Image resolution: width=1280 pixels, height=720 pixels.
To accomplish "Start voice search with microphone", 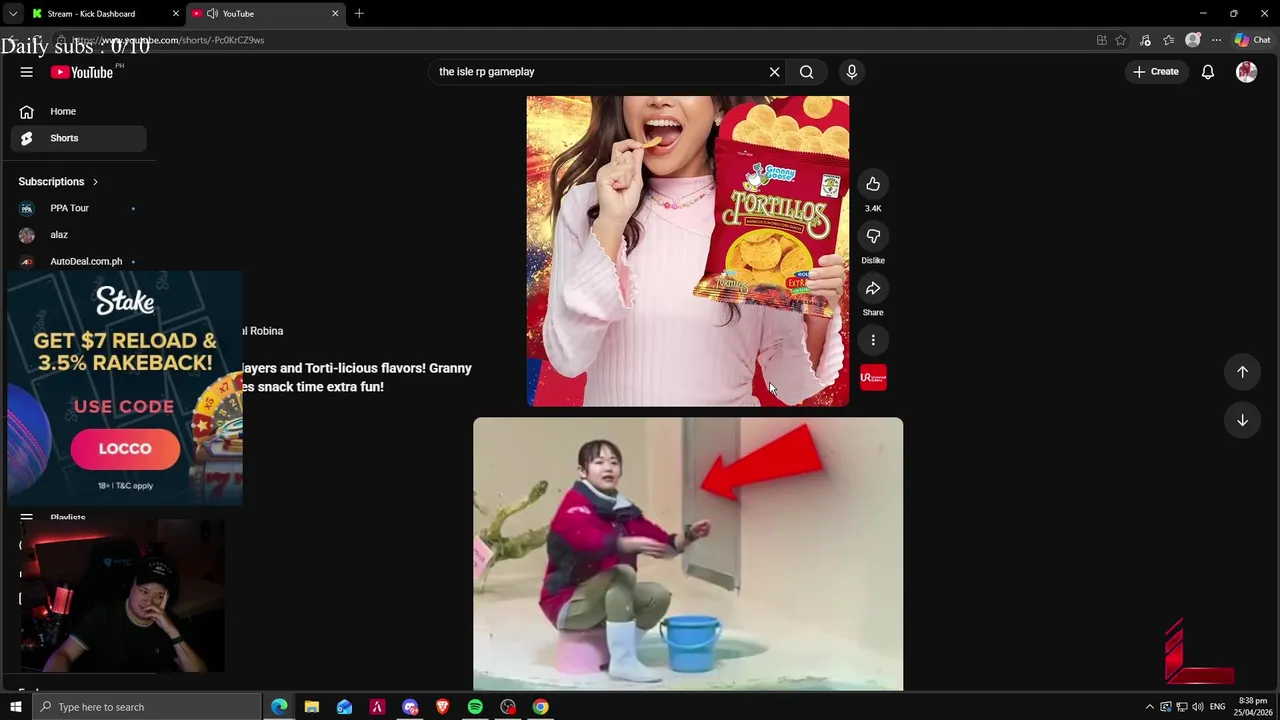I will 852,72.
